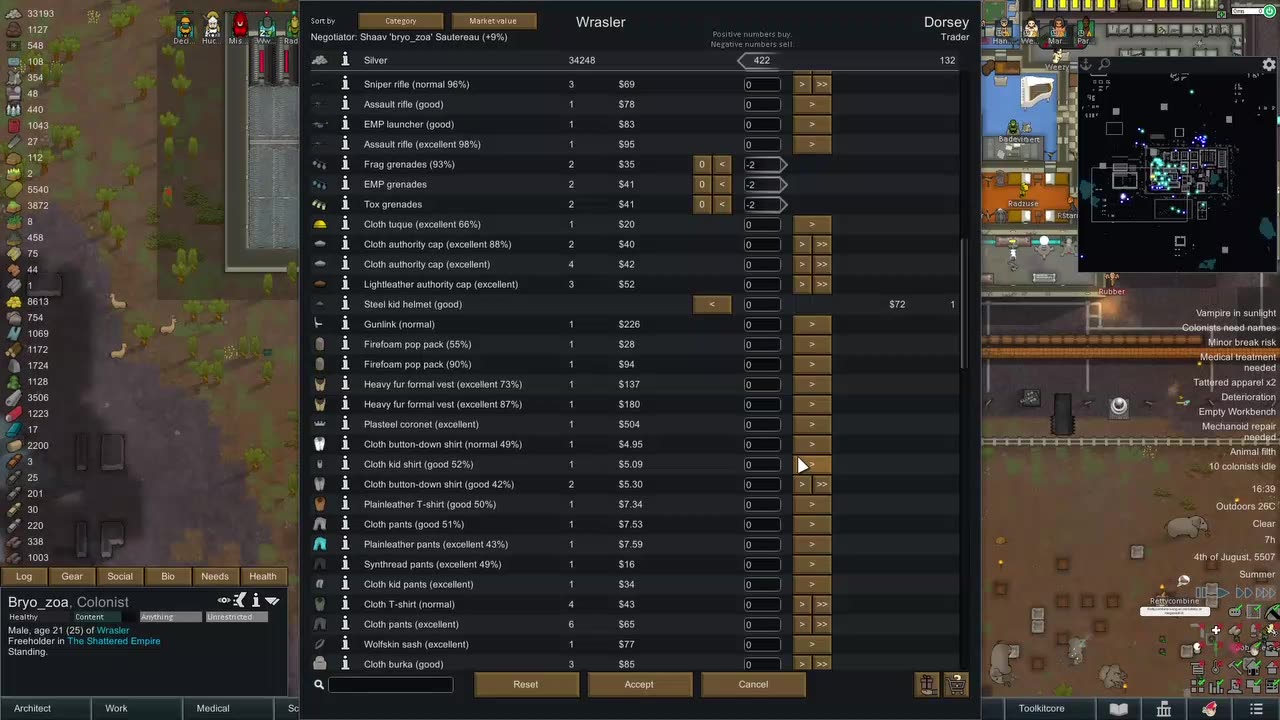Open info for Silver currency row

[x=345, y=60]
